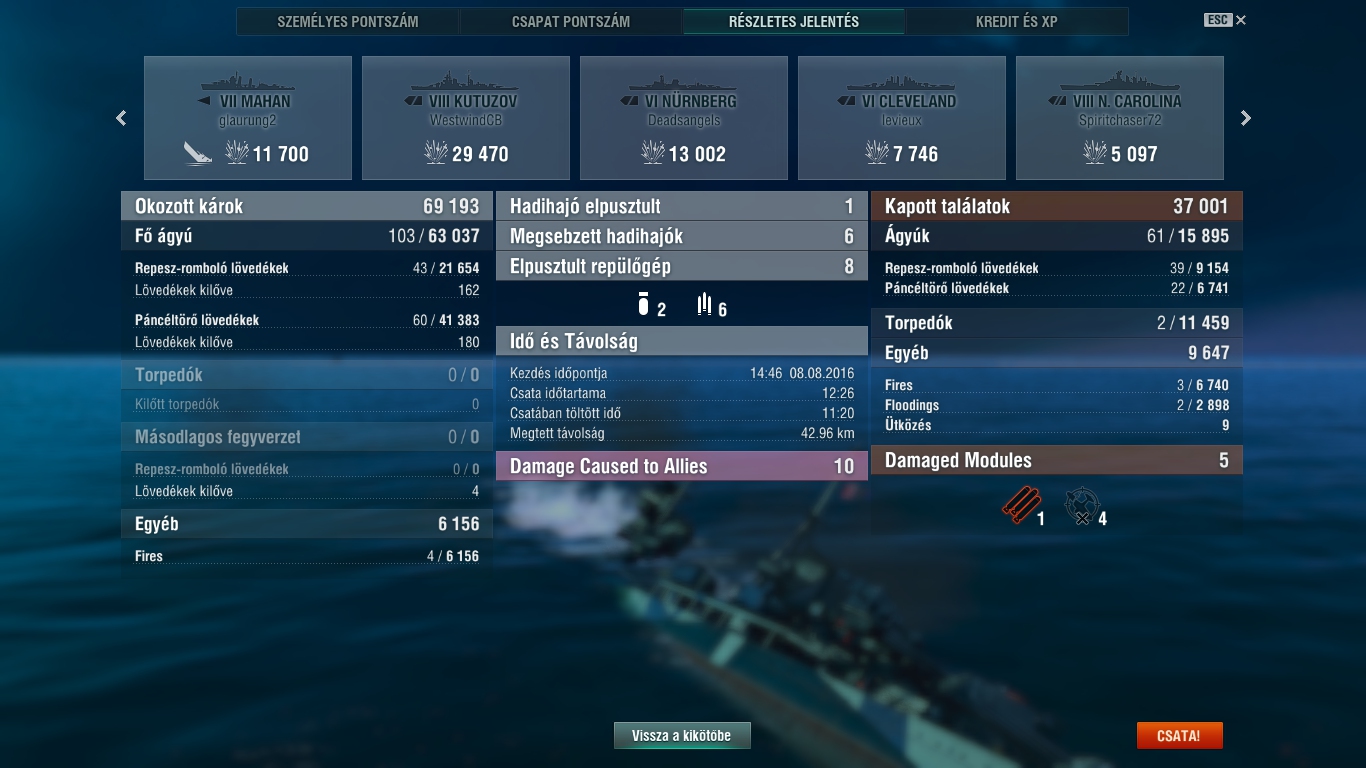Click the fighter planes destroyed icon
1366x768 pixels.
[704, 303]
